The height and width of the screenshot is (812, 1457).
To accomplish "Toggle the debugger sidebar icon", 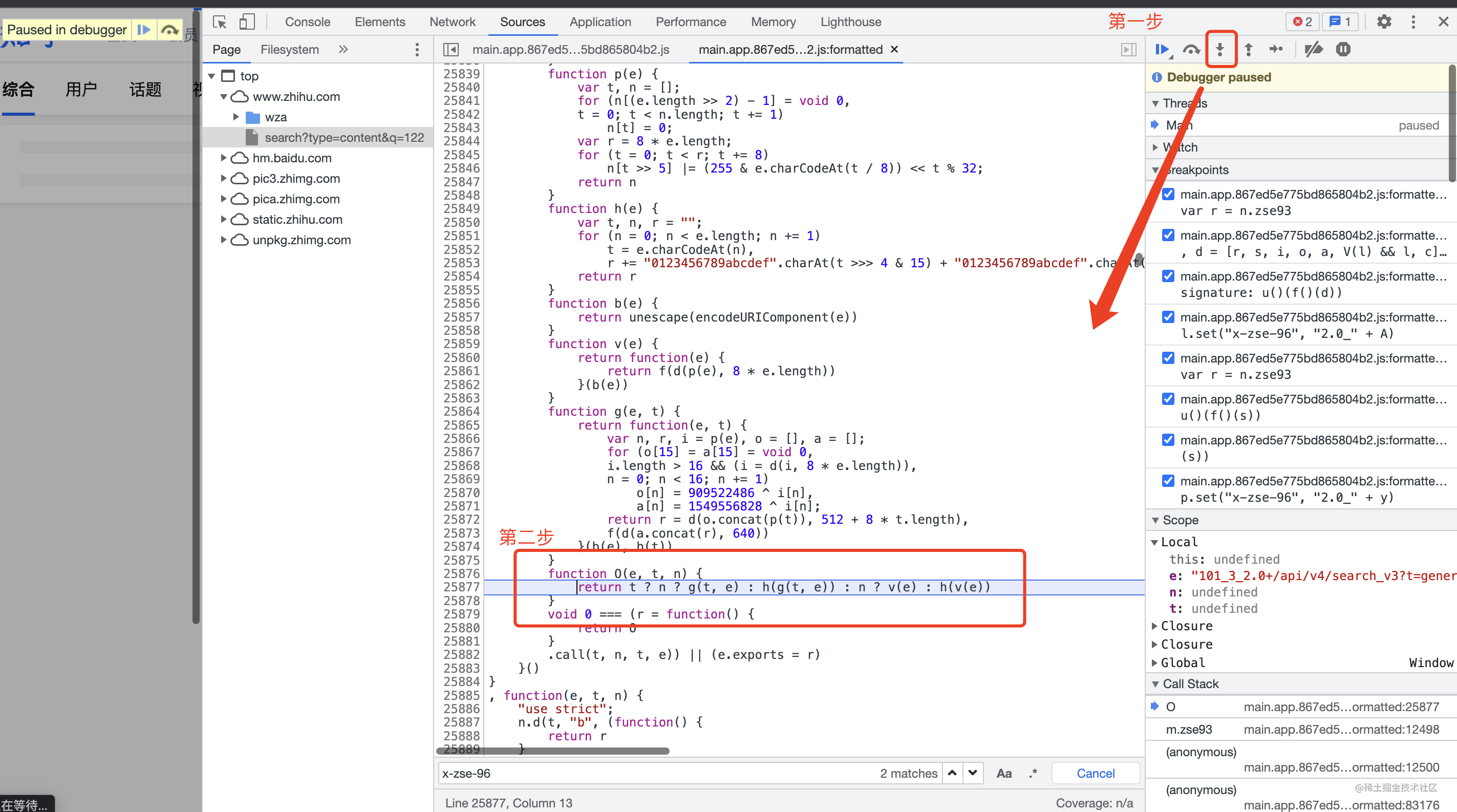I will 1128,50.
